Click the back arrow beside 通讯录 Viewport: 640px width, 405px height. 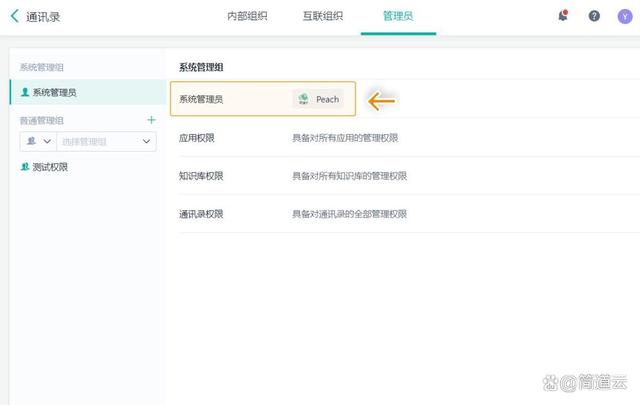tap(14, 16)
